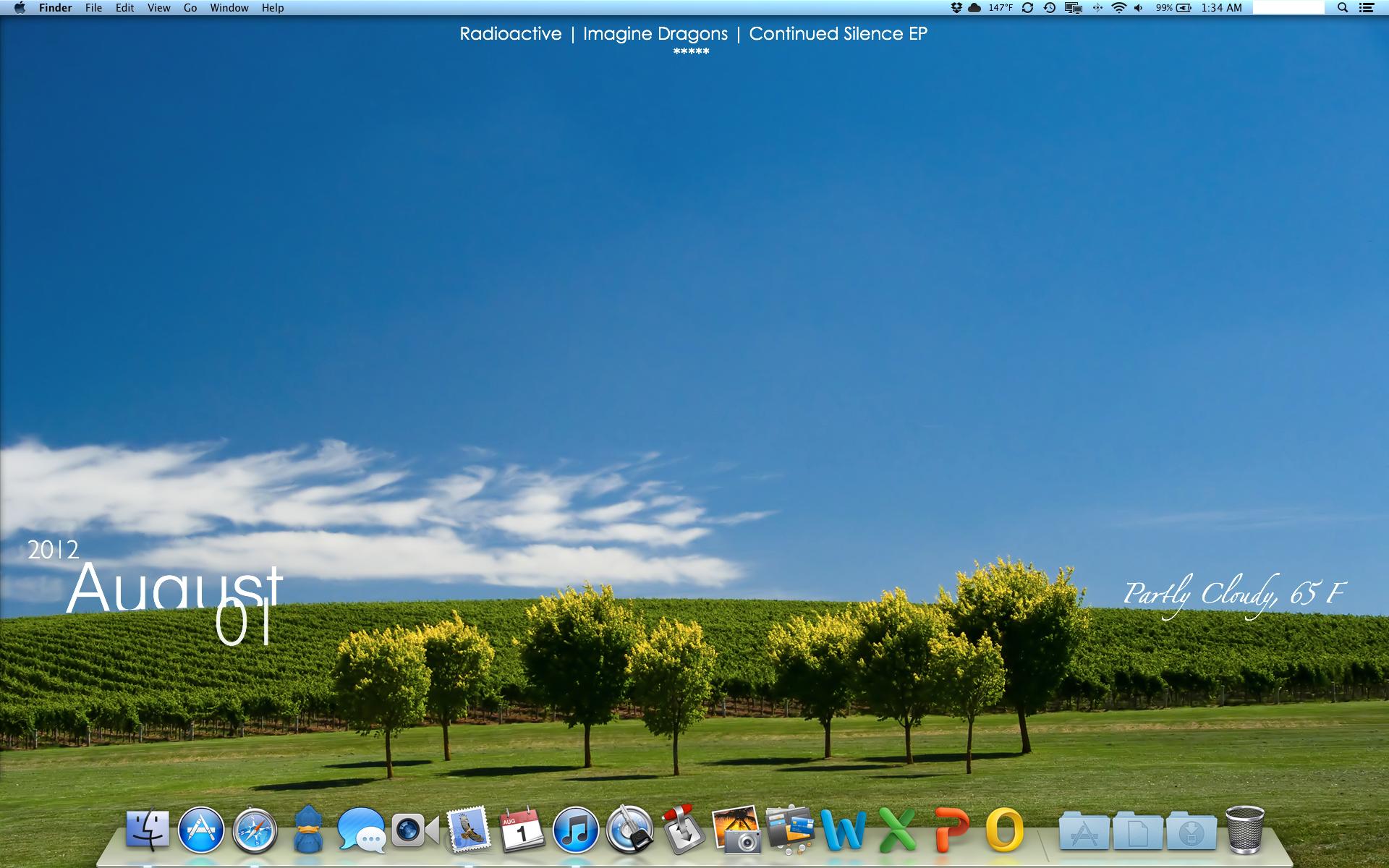Image resolution: width=1389 pixels, height=868 pixels.
Task: Open iTunes from the dock
Action: click(x=576, y=830)
